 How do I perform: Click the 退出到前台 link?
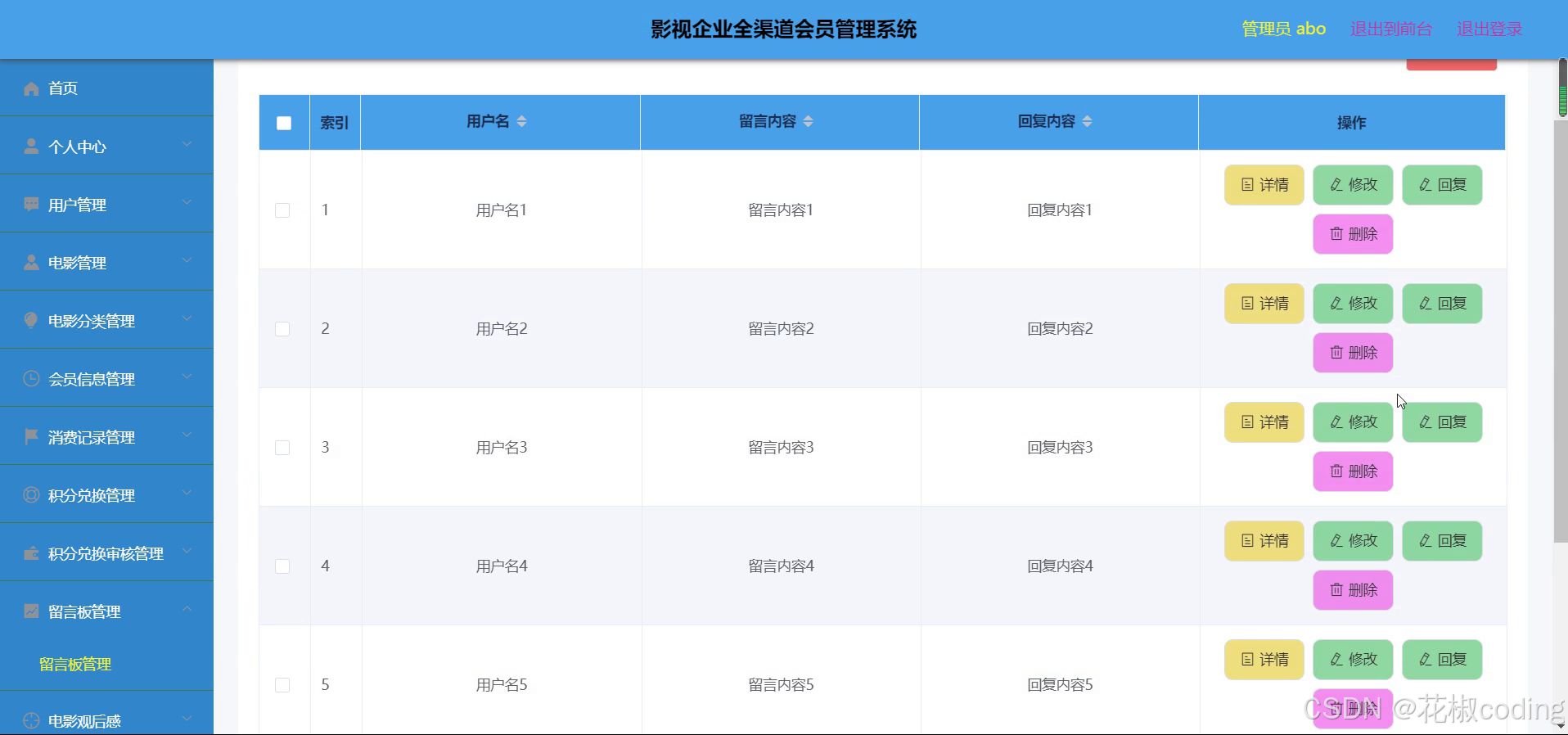pos(1391,29)
